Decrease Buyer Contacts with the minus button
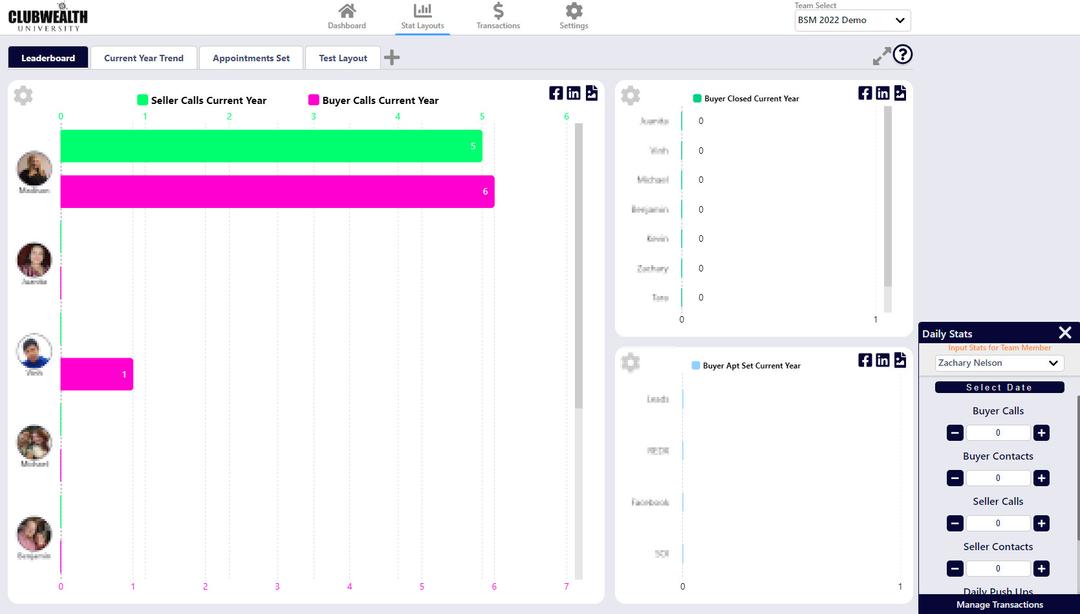 pos(955,478)
